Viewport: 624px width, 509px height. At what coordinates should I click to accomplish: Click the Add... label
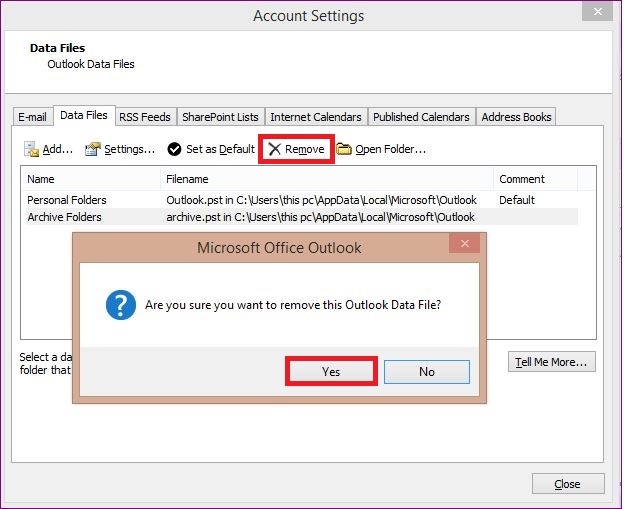coord(58,149)
